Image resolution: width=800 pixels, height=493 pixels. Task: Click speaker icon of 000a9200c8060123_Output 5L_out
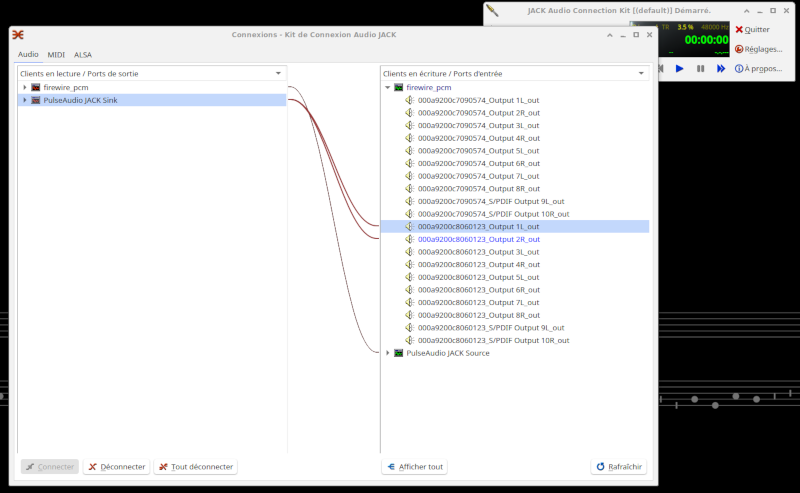tap(410, 277)
